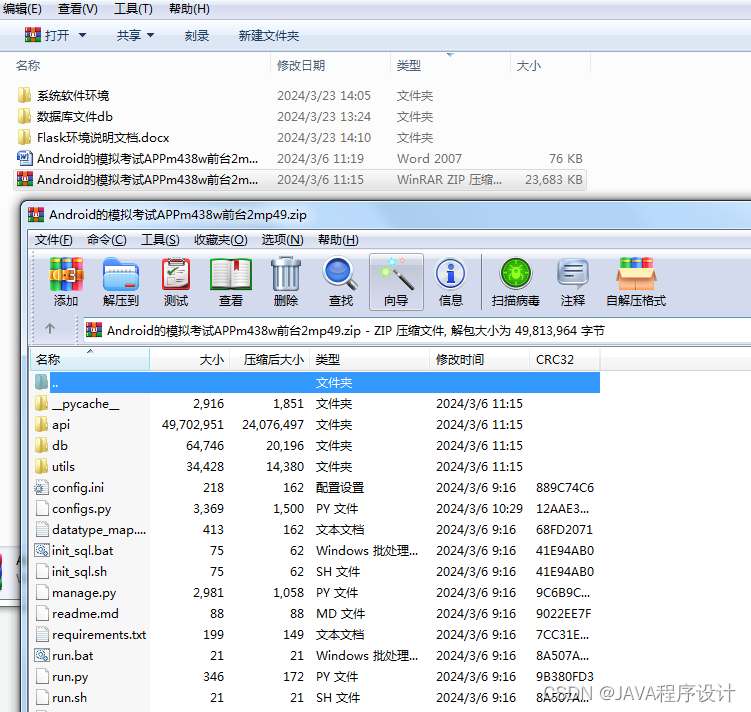
Task: Select the datatype_map file row
Action: tap(317, 530)
